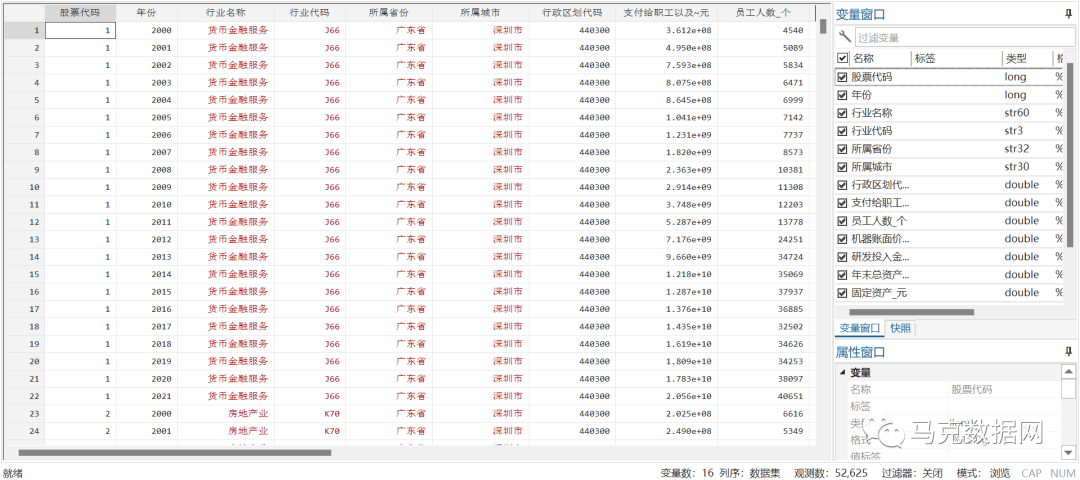The image size is (1080, 480).
Task: Uncheck the 行政区划代... variable checkbox
Action: (x=842, y=185)
